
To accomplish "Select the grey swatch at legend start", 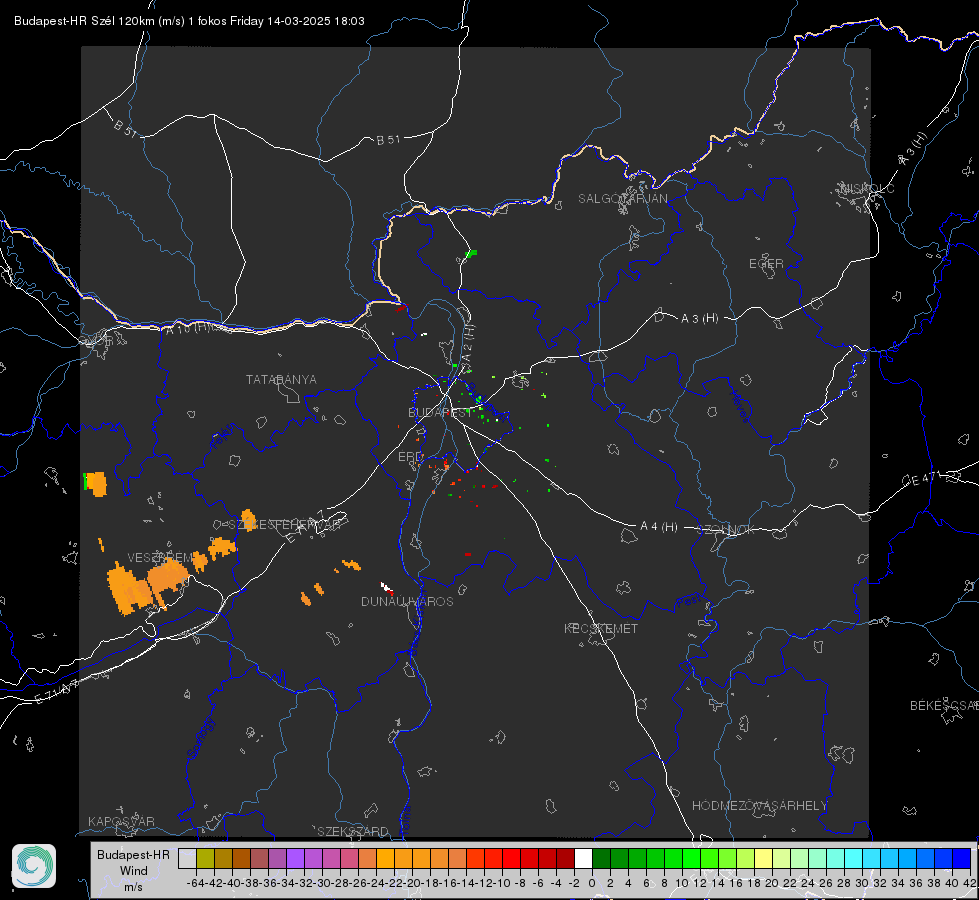I will (x=187, y=858).
